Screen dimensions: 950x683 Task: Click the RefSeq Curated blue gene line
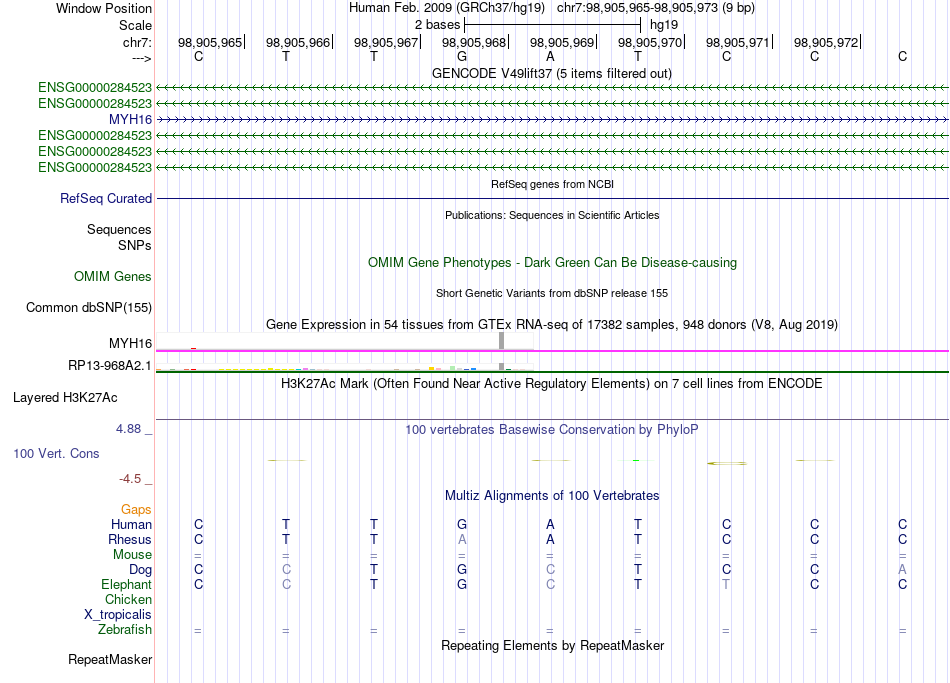click(552, 198)
